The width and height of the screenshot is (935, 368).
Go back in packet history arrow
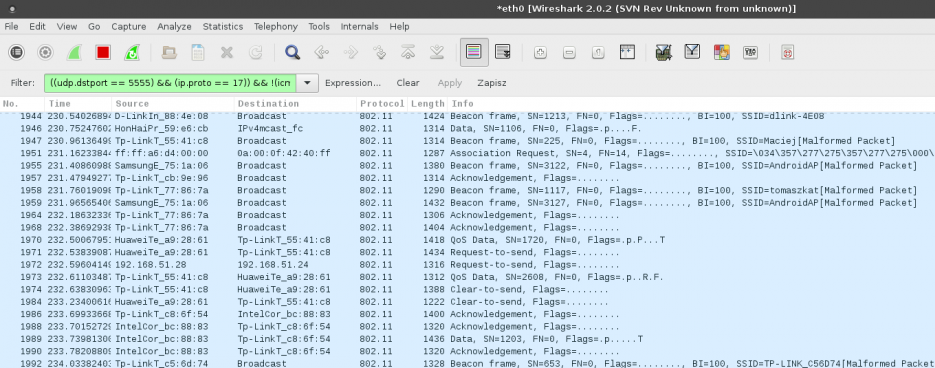point(321,52)
